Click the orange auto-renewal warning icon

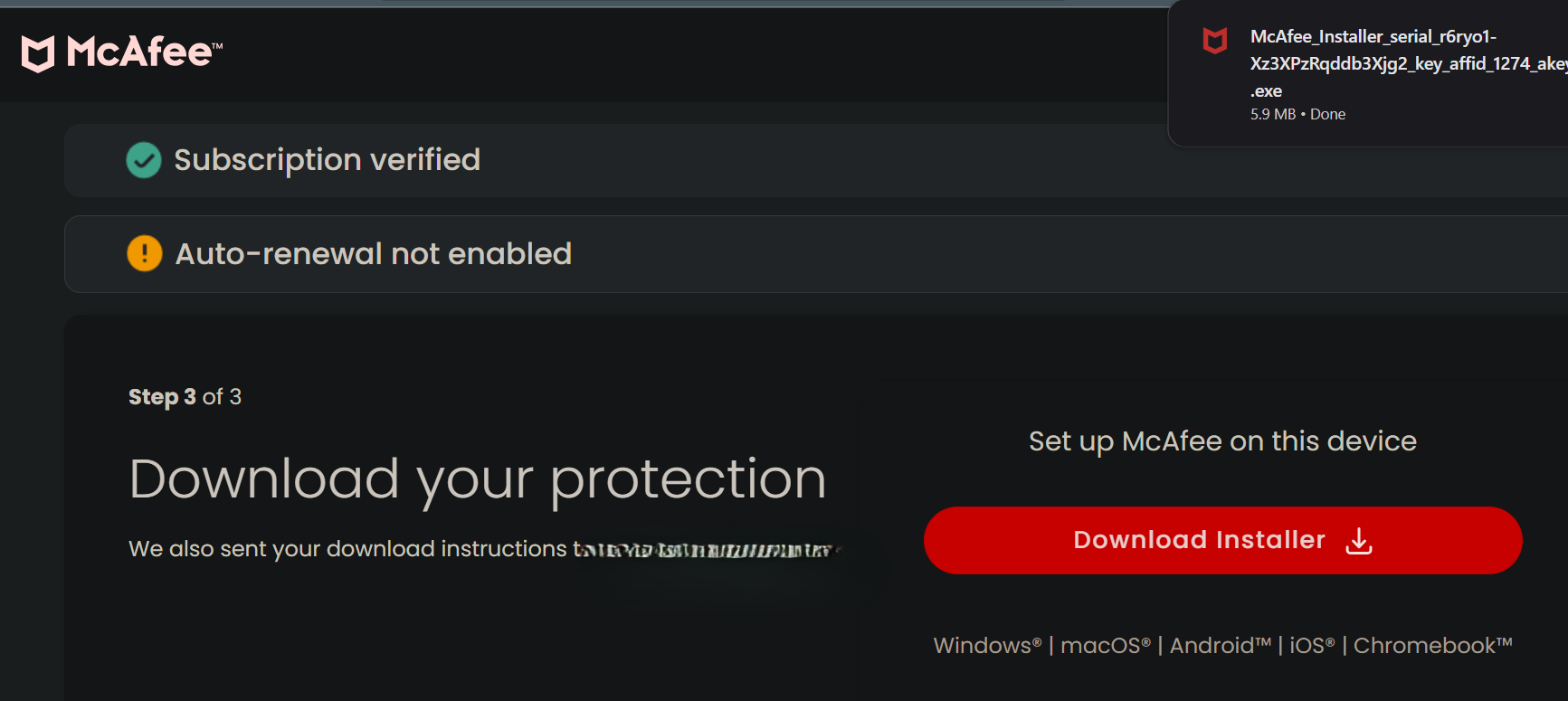pyautogui.click(x=145, y=253)
